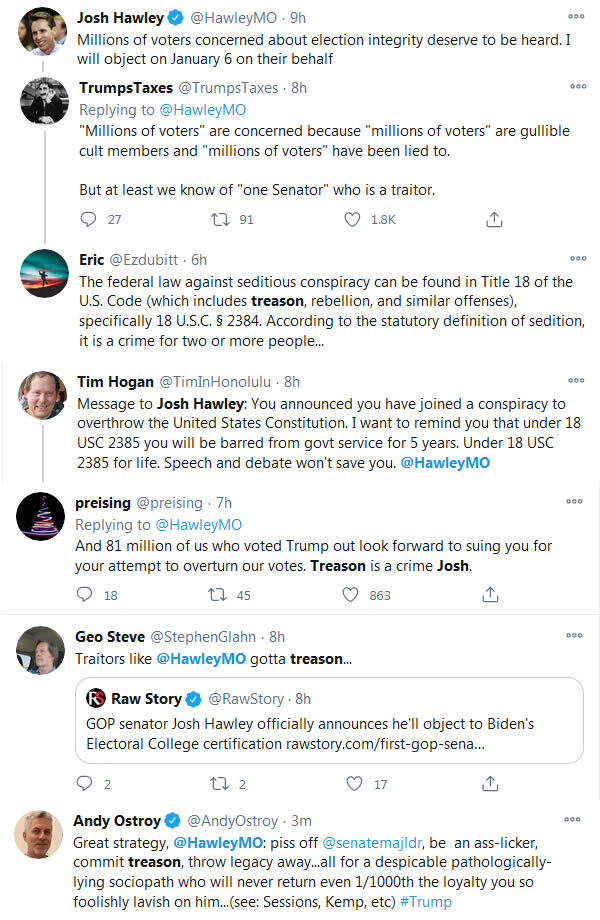Like the preising tweet with 863 likes
The width and height of the screenshot is (600, 920).
351,594
